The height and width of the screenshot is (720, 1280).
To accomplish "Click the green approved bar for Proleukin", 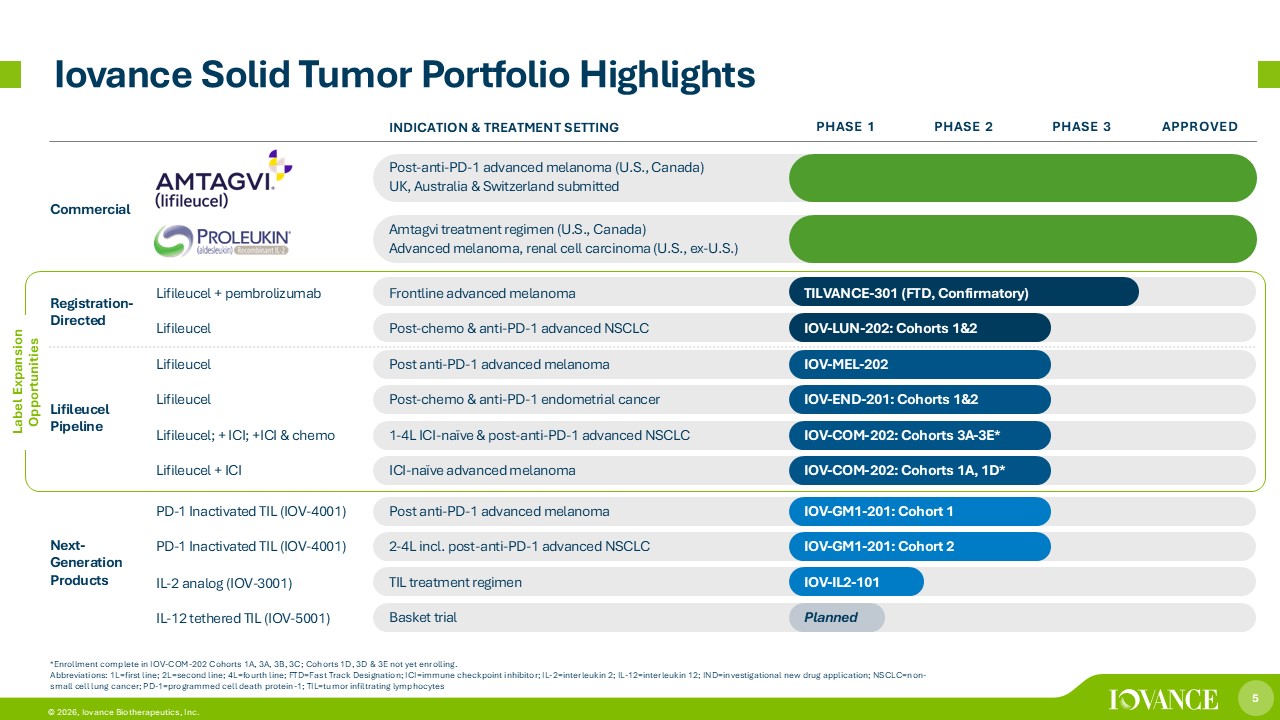I will coord(1022,239).
